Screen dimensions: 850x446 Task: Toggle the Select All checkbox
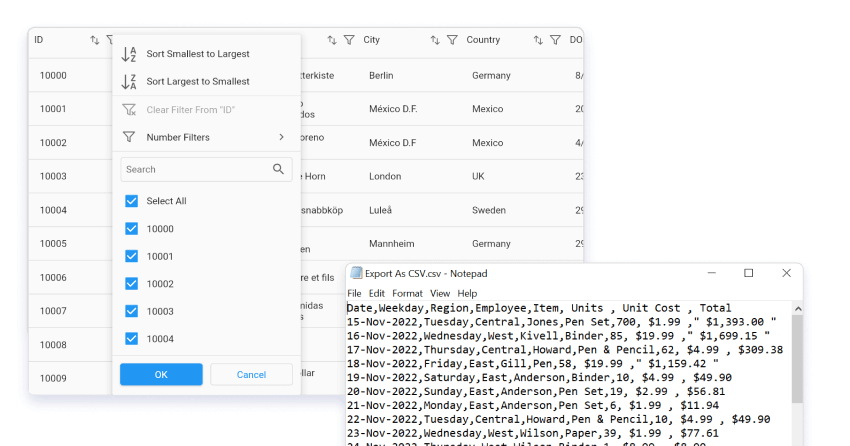tap(132, 201)
